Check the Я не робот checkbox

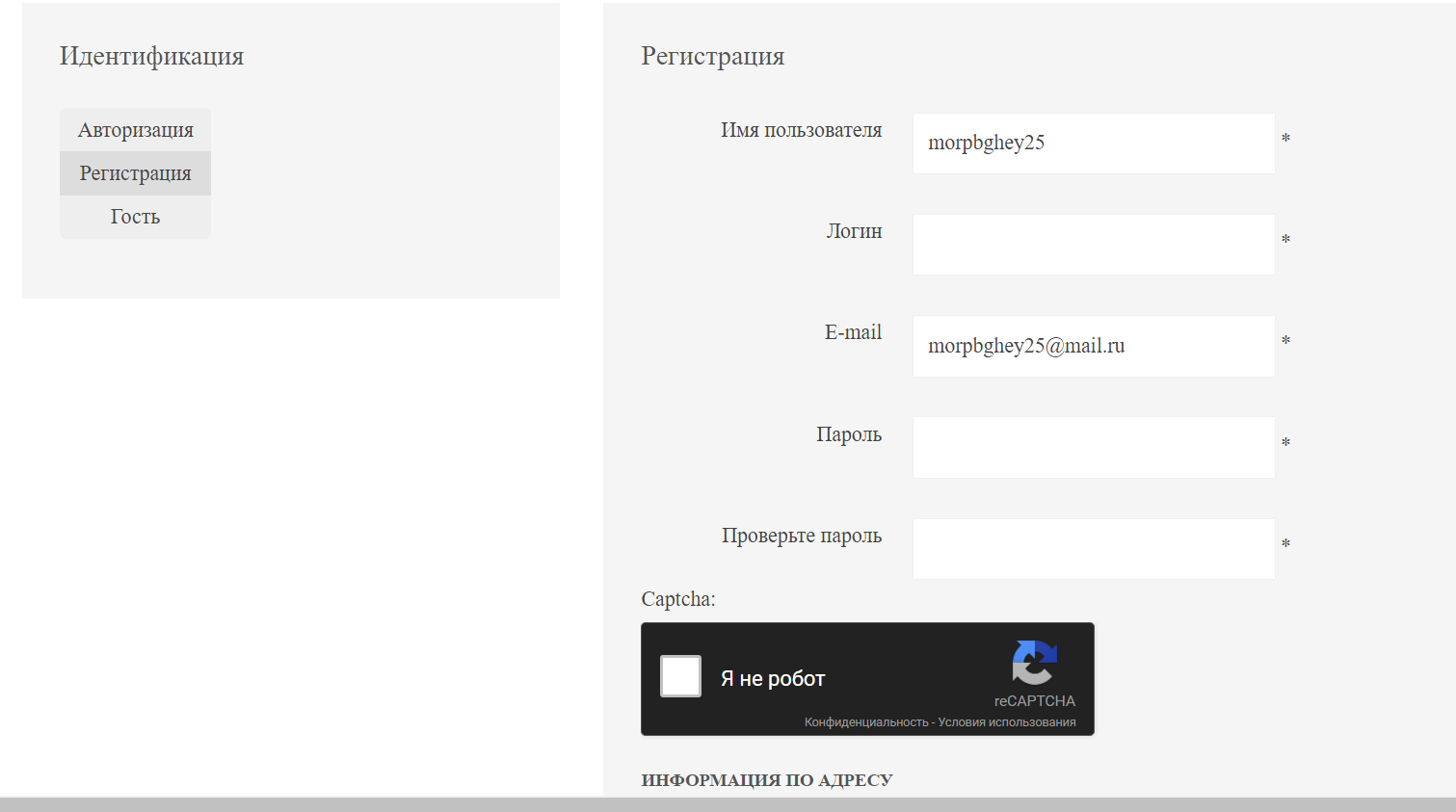point(680,676)
